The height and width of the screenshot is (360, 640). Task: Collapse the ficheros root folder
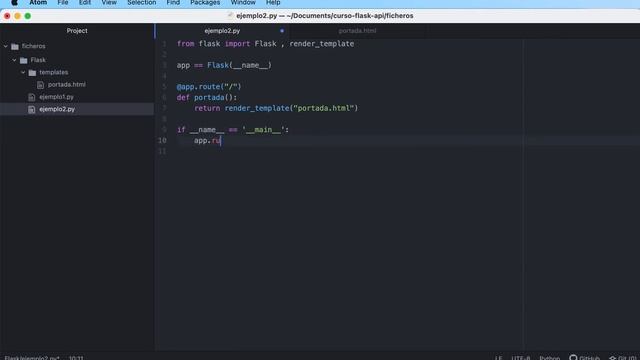click(x=6, y=46)
